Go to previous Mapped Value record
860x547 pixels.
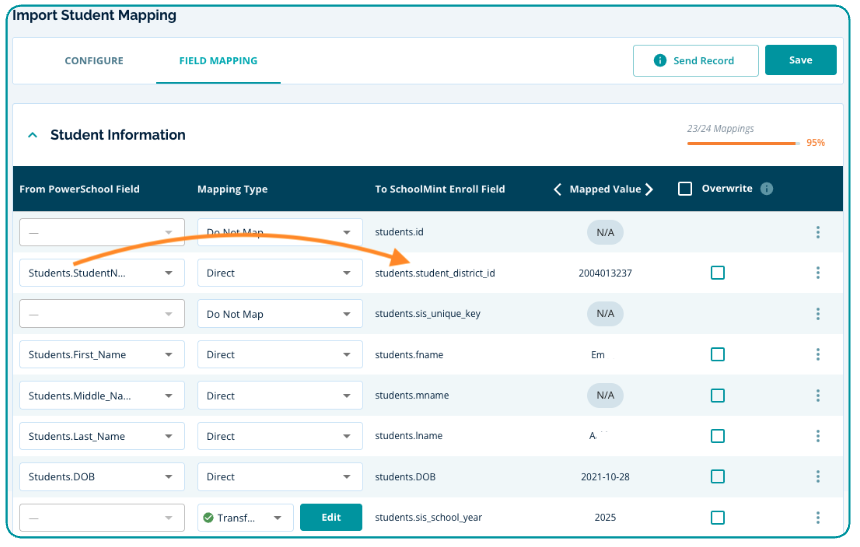(558, 189)
